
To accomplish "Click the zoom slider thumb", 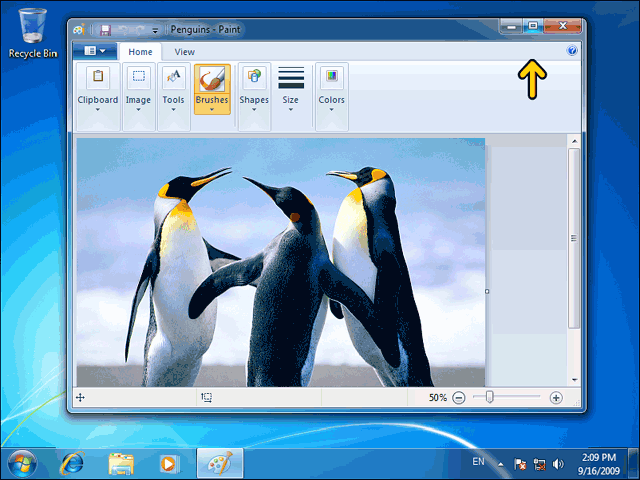I will click(x=489, y=397).
